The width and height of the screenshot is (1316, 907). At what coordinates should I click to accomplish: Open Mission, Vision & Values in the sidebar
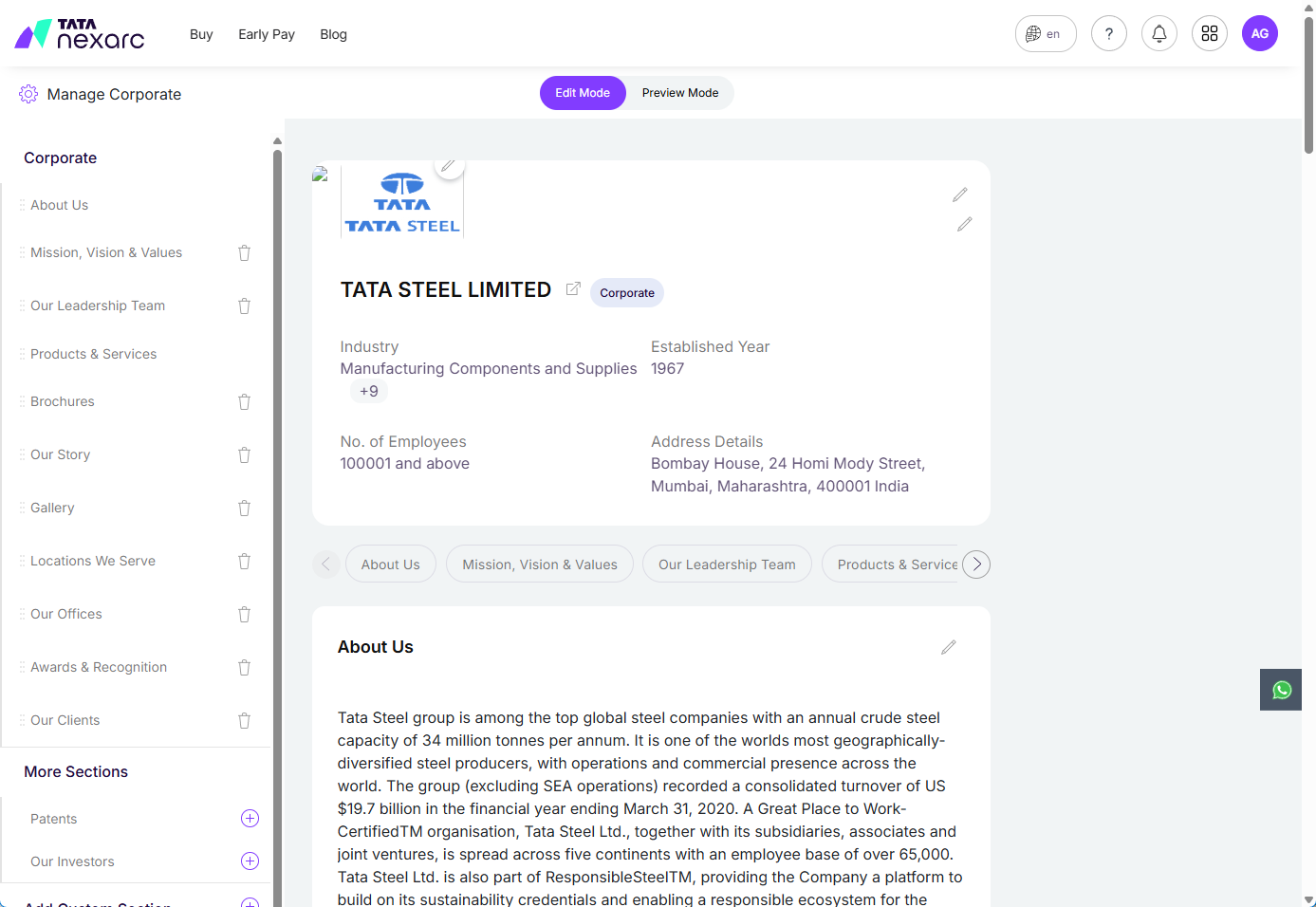106,252
